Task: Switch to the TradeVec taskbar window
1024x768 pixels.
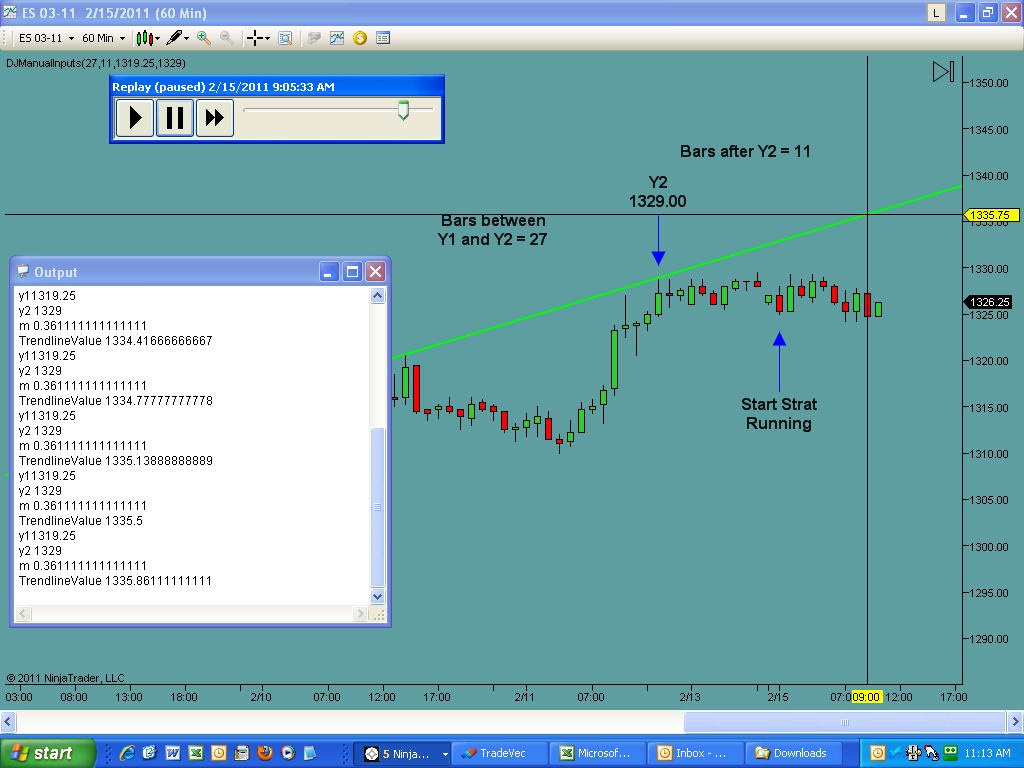Action: [500, 754]
